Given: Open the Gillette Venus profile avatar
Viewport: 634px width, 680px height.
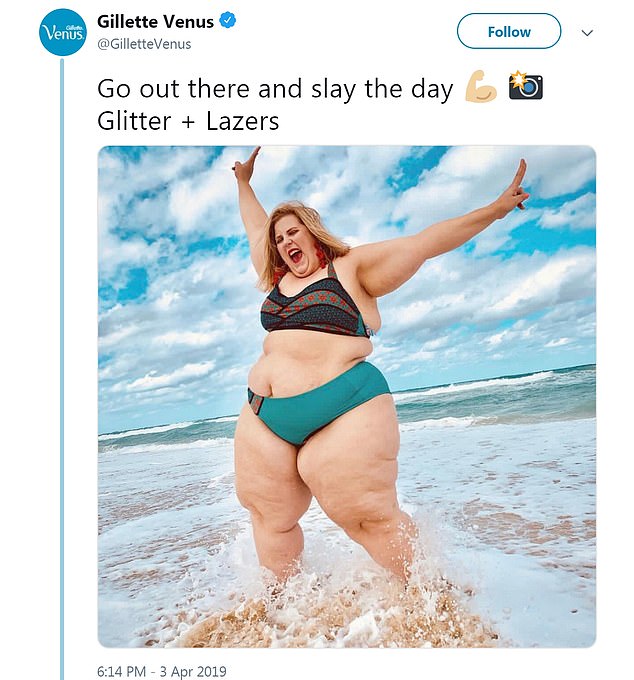Looking at the screenshot, I should click(63, 32).
